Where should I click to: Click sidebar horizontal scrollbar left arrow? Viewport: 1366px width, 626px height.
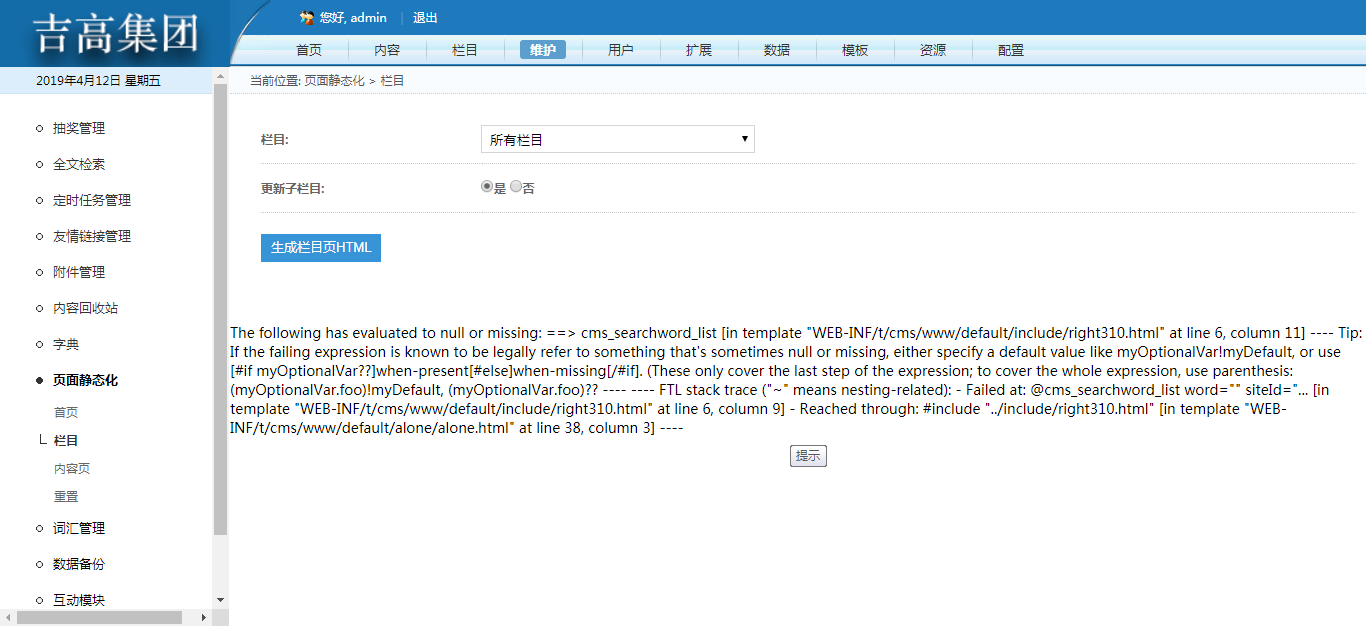point(8,618)
